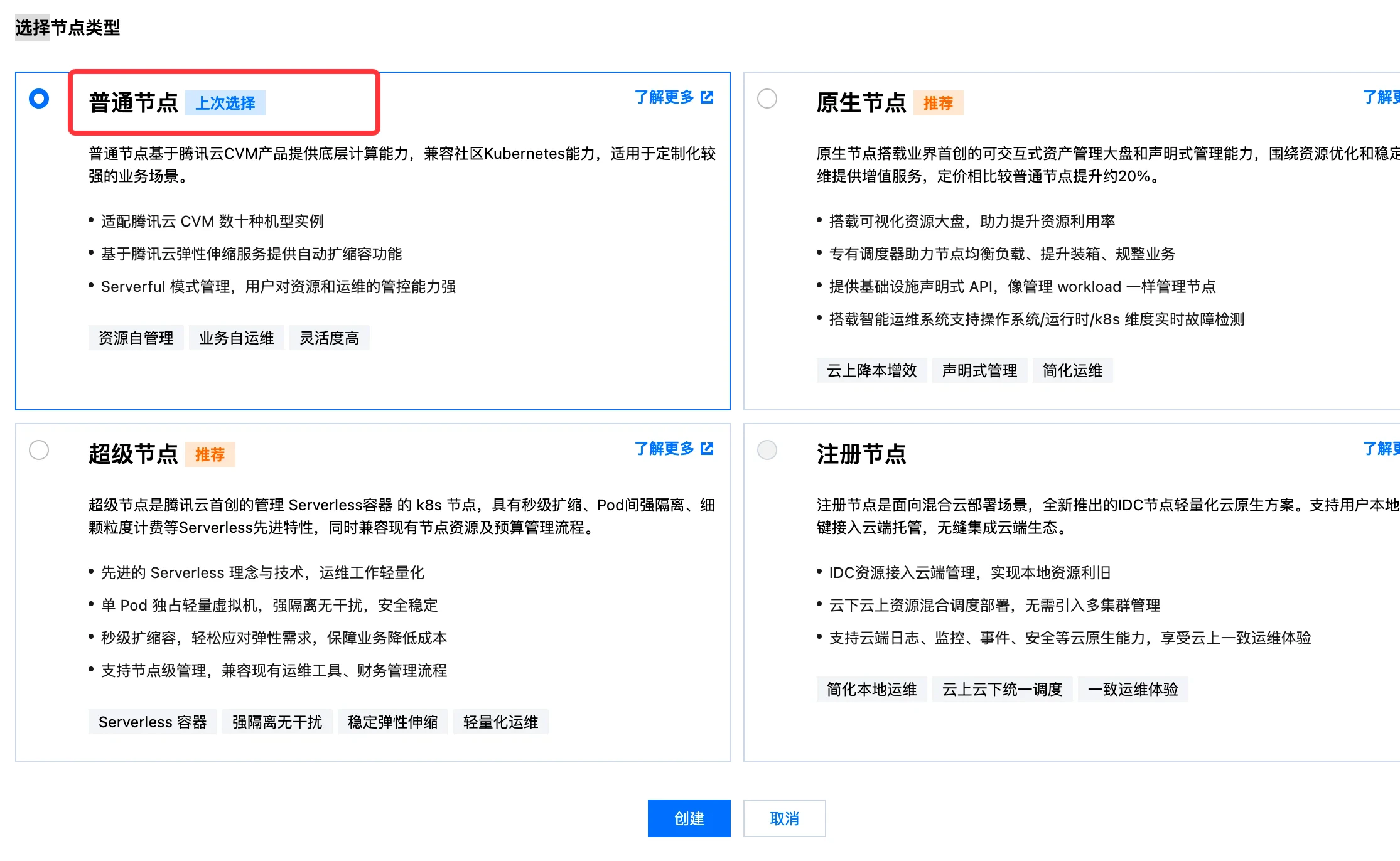Click external link icon in 普通节点 card
Screen dimensions: 1400x861
pyautogui.click(x=708, y=97)
